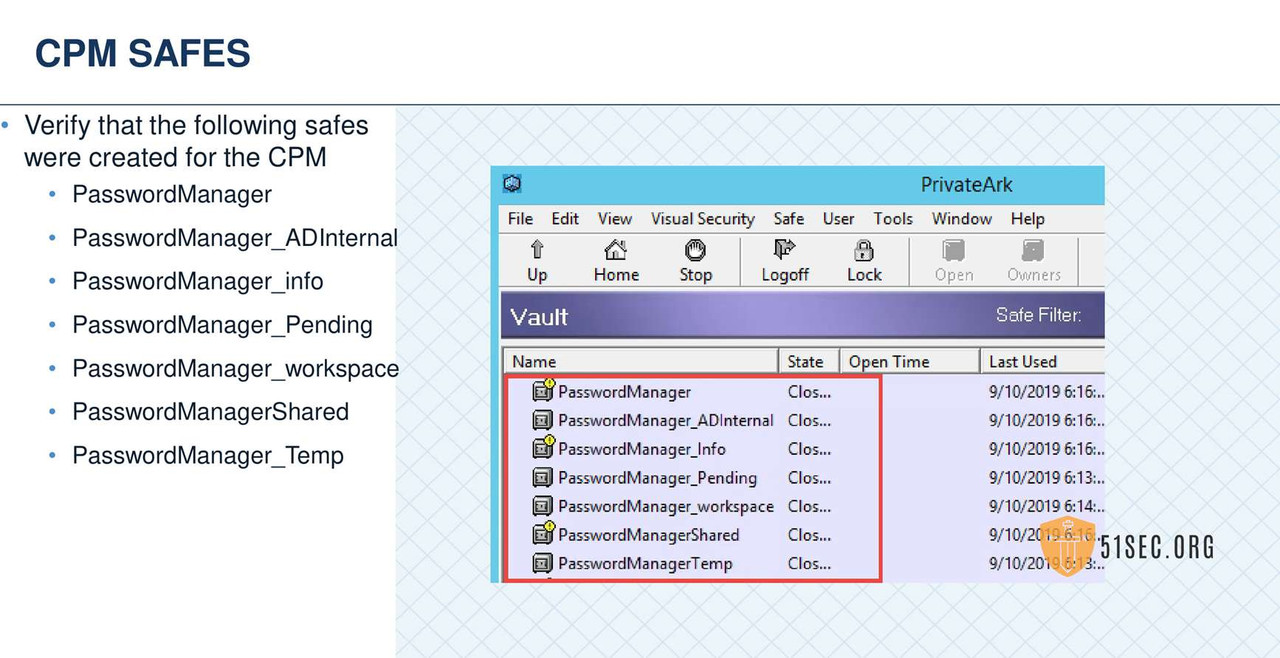Click the CPM SAFES slide title
This screenshot has height=658, width=1280.
pyautogui.click(x=143, y=54)
